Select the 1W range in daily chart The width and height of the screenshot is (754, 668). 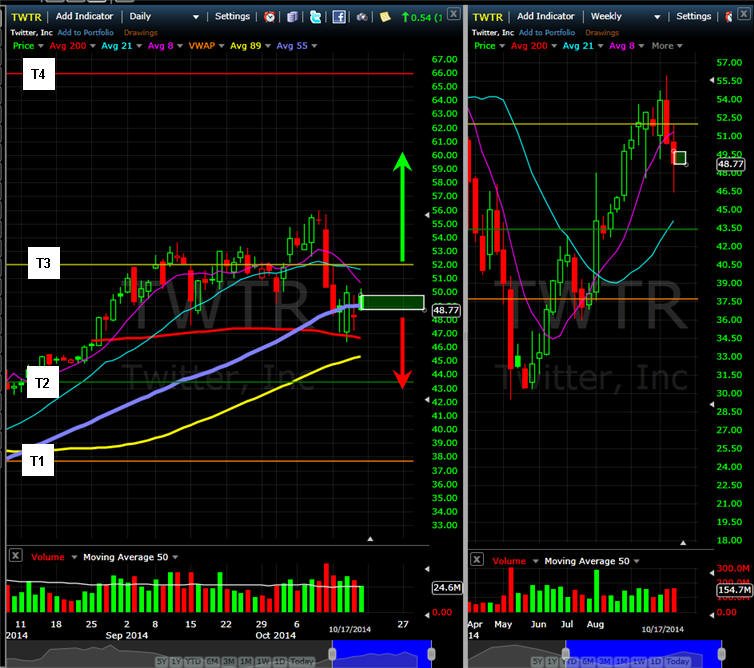tap(263, 662)
